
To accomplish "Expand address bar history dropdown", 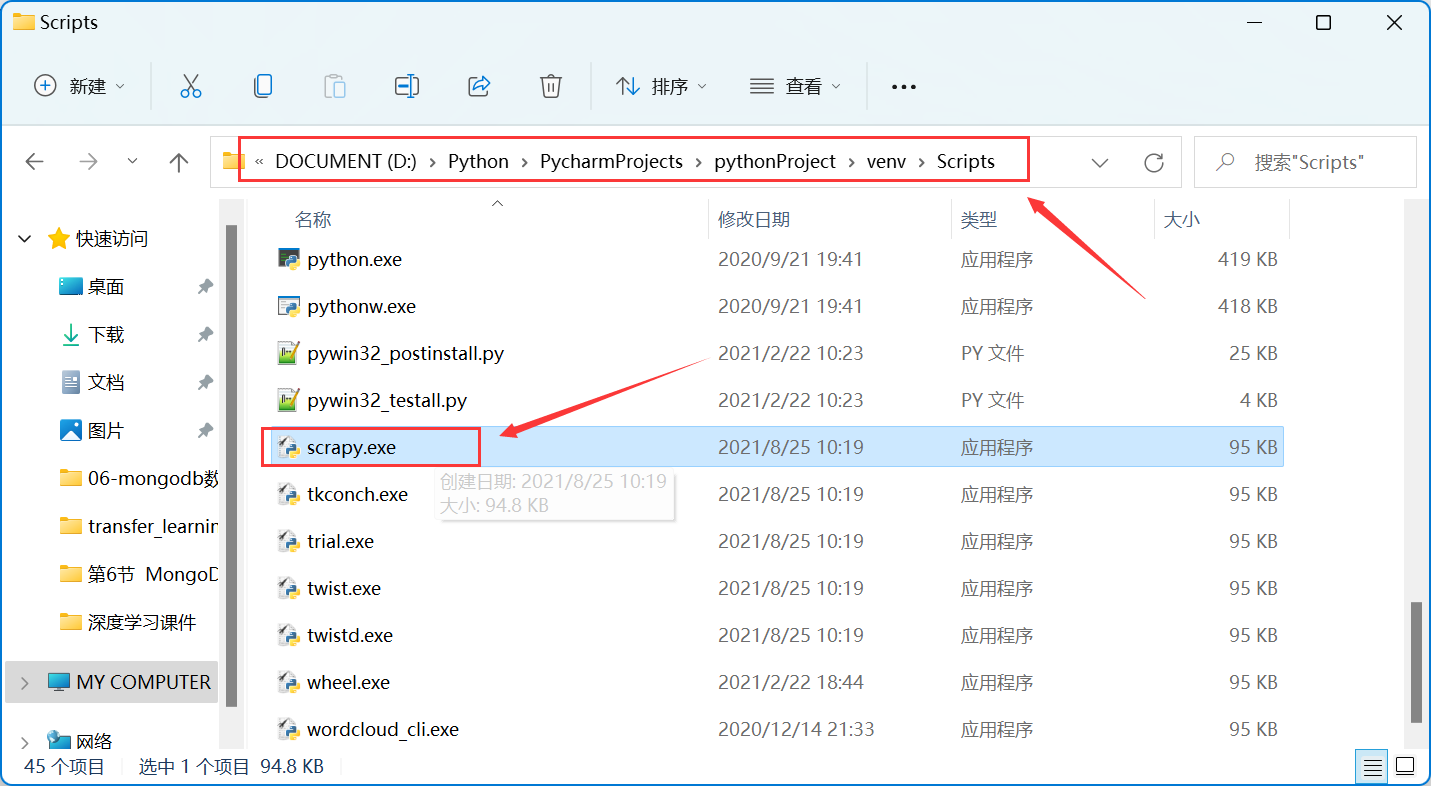I will [x=1100, y=162].
